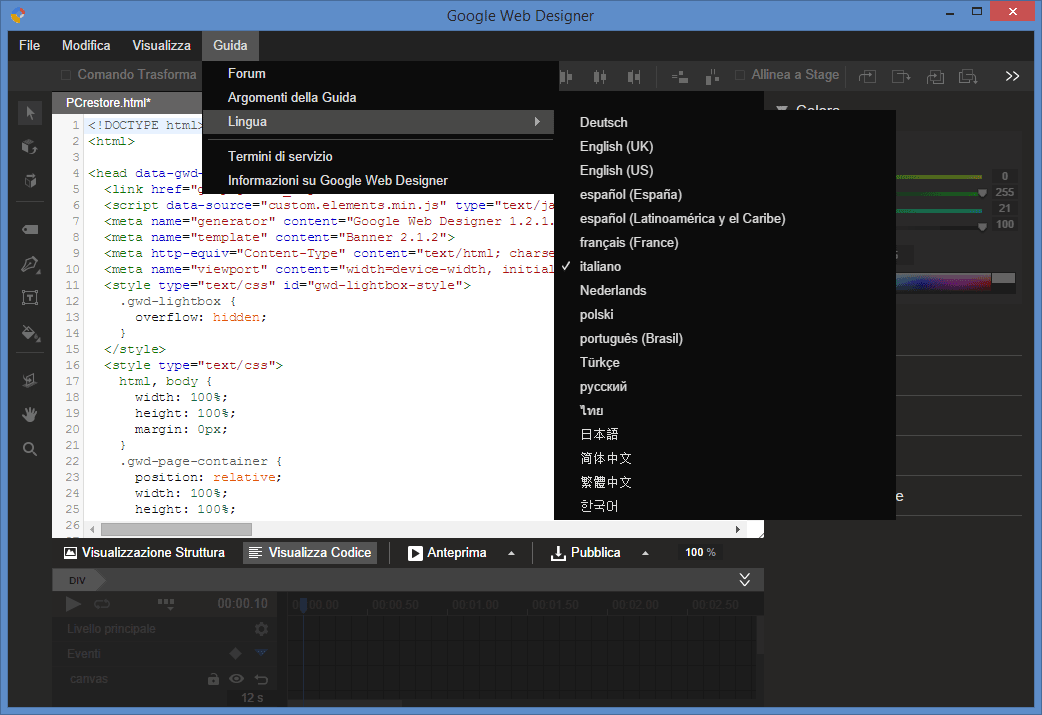This screenshot has height=715, width=1042.
Task: Click the bring to front arrange icon
Action: click(935, 77)
